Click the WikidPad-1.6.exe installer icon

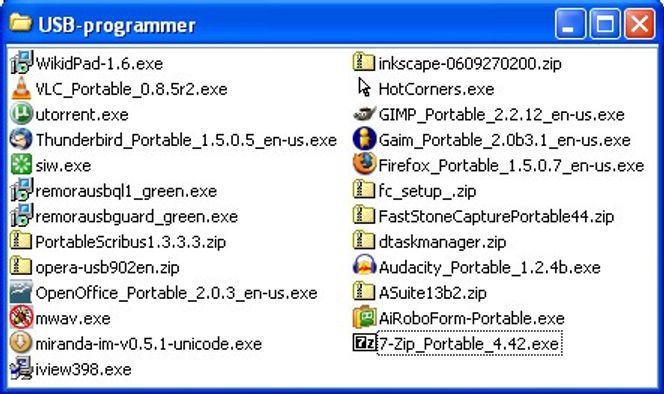21,63
